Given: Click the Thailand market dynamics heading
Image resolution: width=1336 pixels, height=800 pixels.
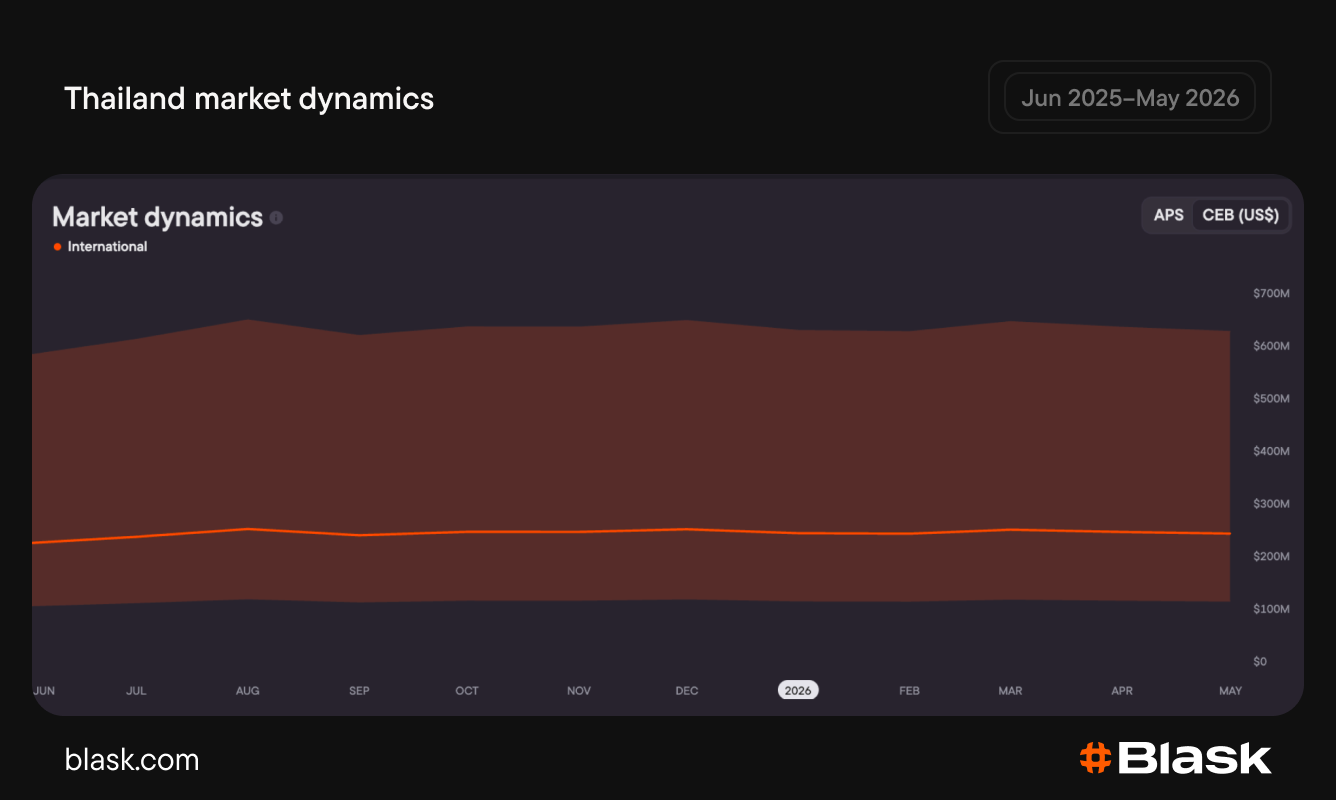Looking at the screenshot, I should (x=249, y=98).
